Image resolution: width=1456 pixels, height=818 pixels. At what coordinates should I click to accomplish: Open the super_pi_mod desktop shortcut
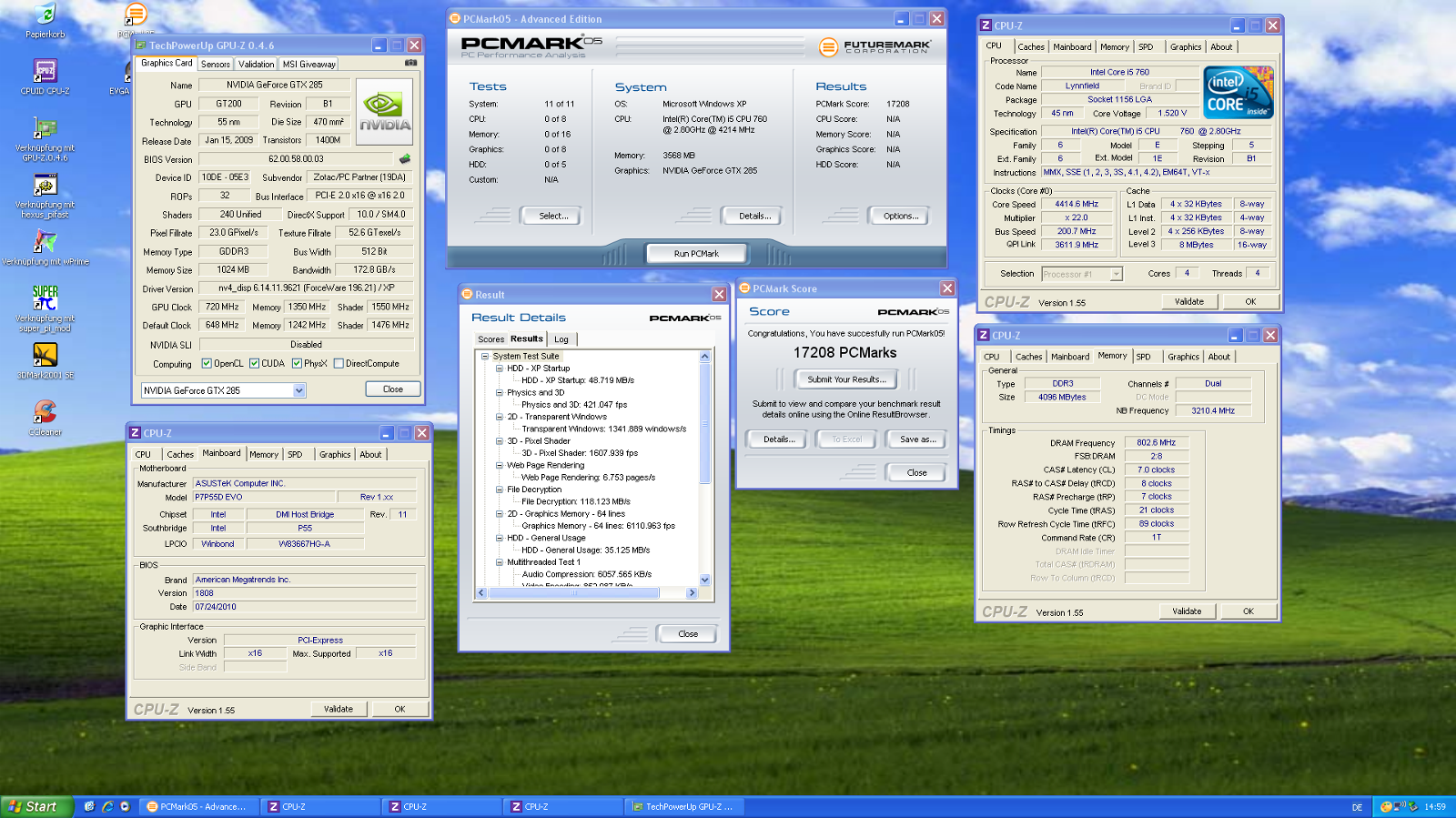pyautogui.click(x=45, y=309)
